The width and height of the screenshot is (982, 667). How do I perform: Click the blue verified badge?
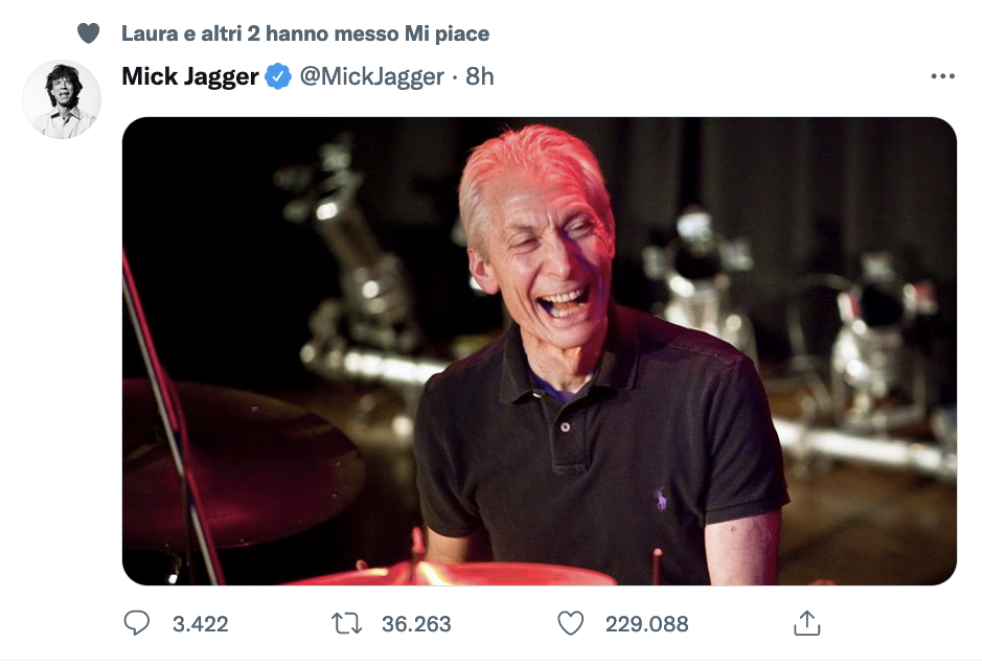[278, 77]
